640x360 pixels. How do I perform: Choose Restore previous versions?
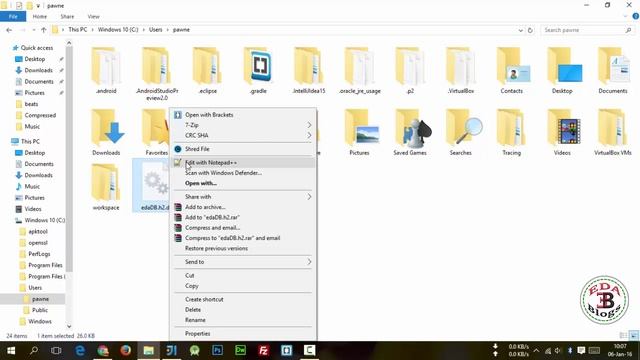[243, 248]
